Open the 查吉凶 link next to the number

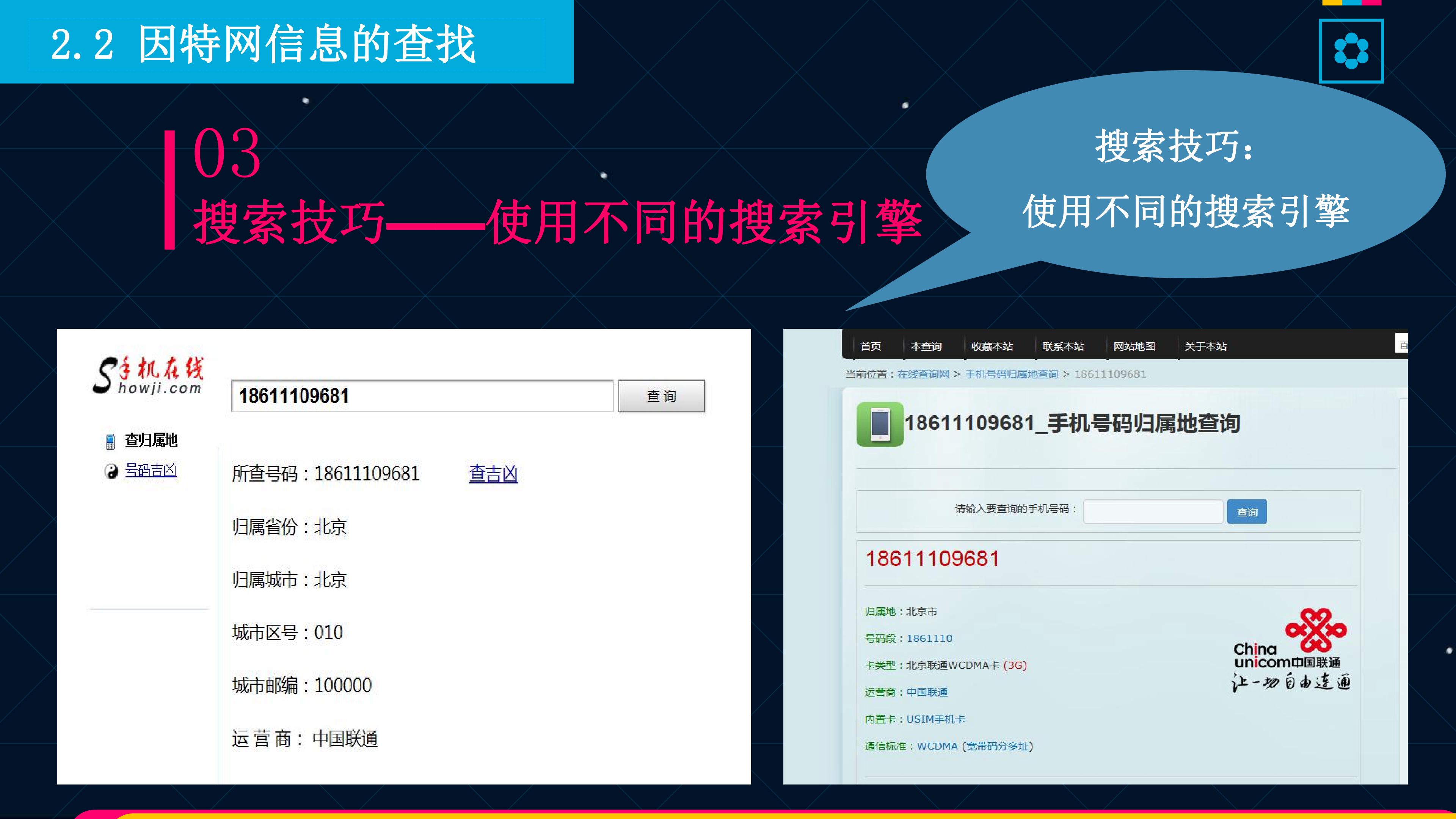click(493, 474)
